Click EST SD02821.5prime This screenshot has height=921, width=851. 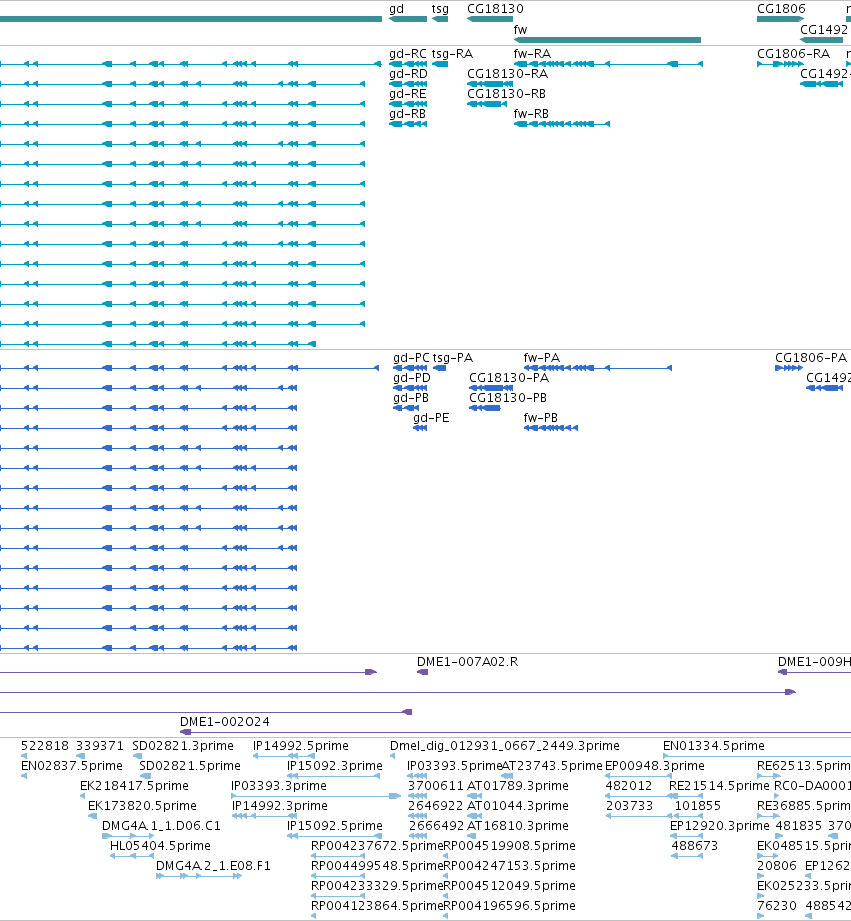pyautogui.click(x=190, y=766)
